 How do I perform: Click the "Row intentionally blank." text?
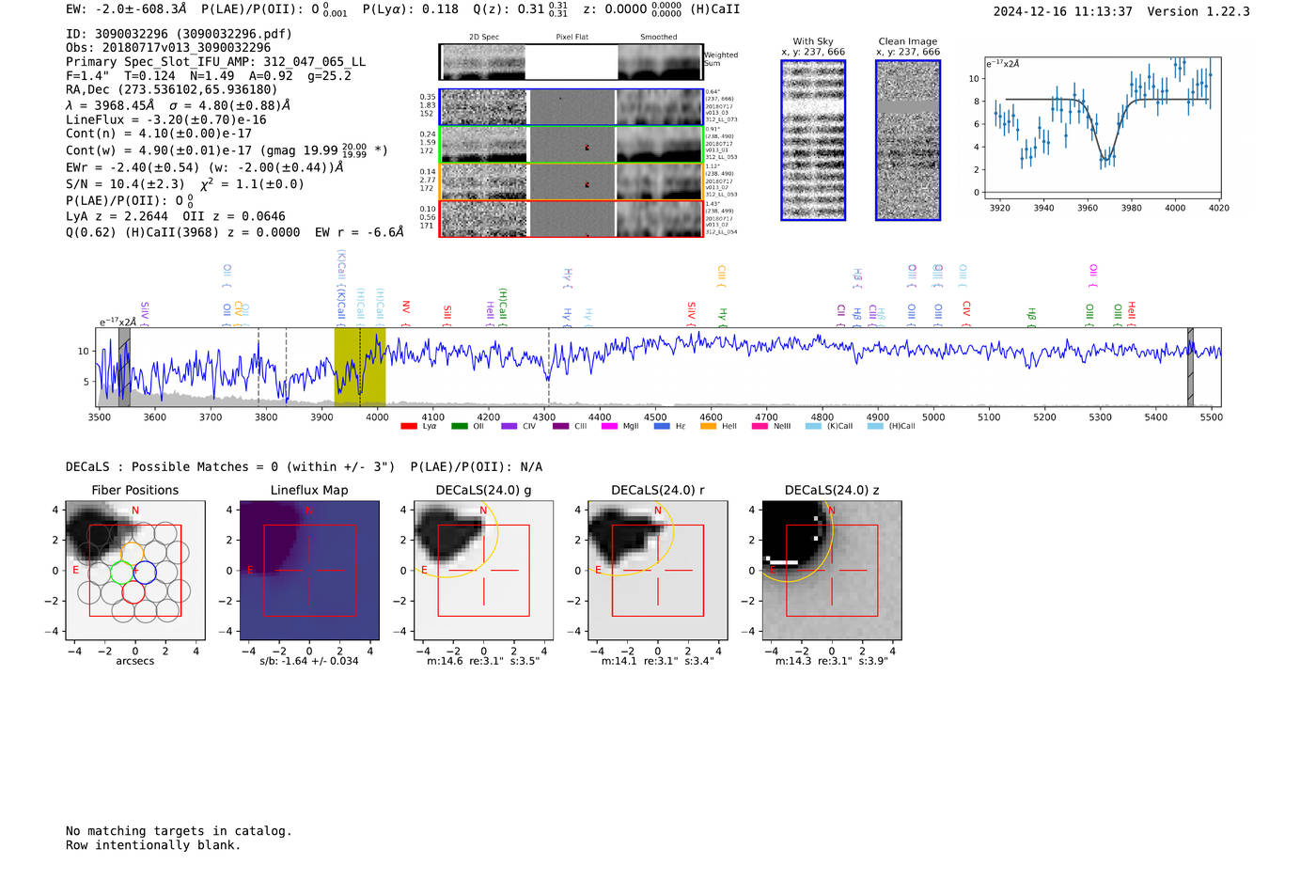(153, 845)
